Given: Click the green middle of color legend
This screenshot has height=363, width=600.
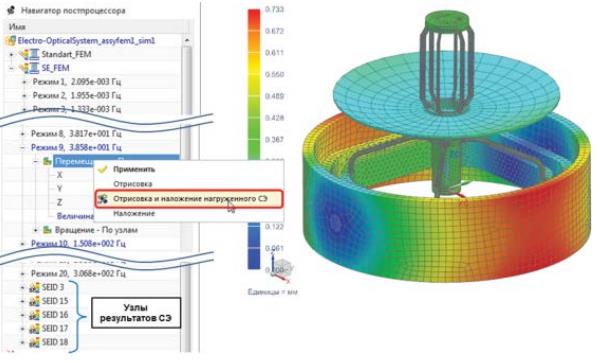Looking at the screenshot, I should coord(254,134).
